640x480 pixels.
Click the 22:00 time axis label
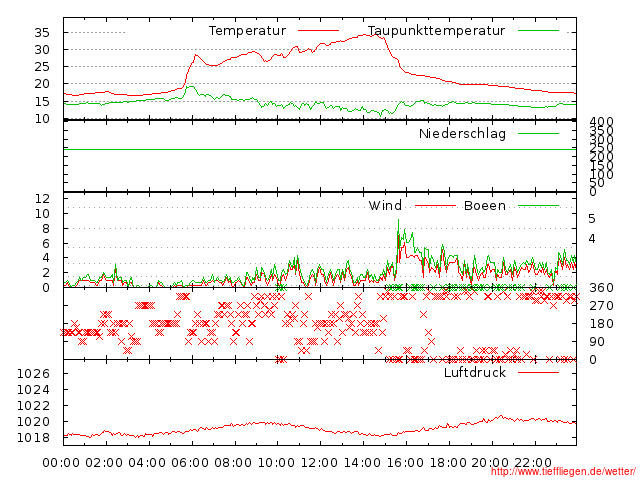click(x=533, y=463)
